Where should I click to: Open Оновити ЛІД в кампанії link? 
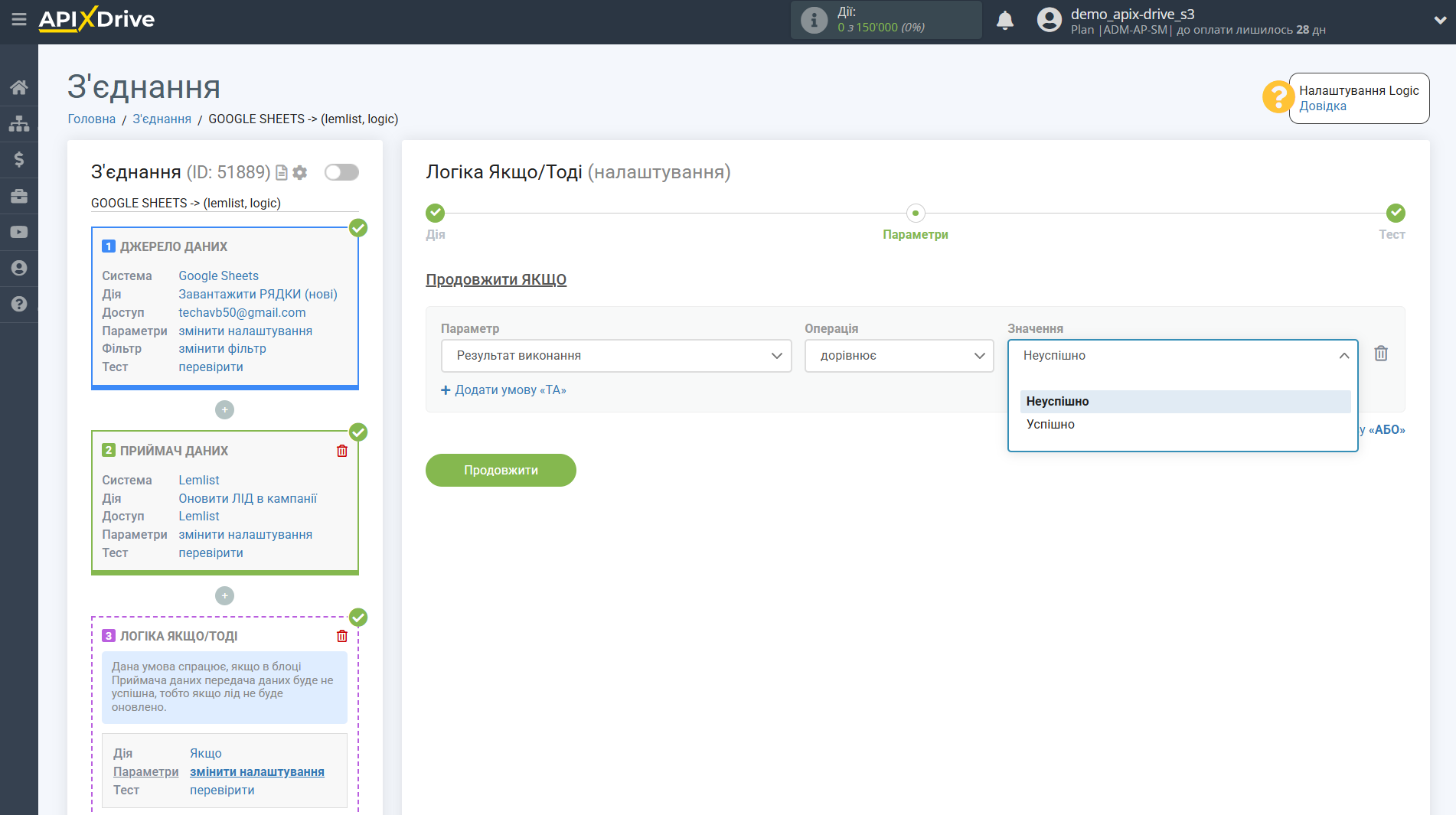click(x=247, y=498)
